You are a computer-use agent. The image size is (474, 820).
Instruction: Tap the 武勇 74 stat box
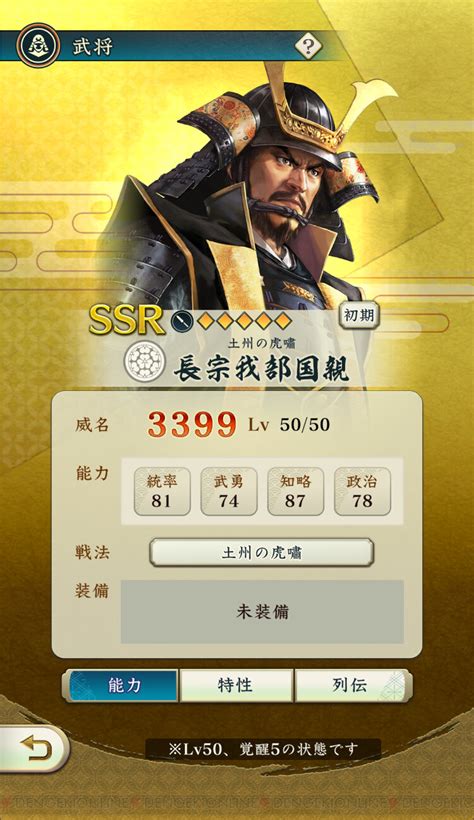click(x=229, y=492)
